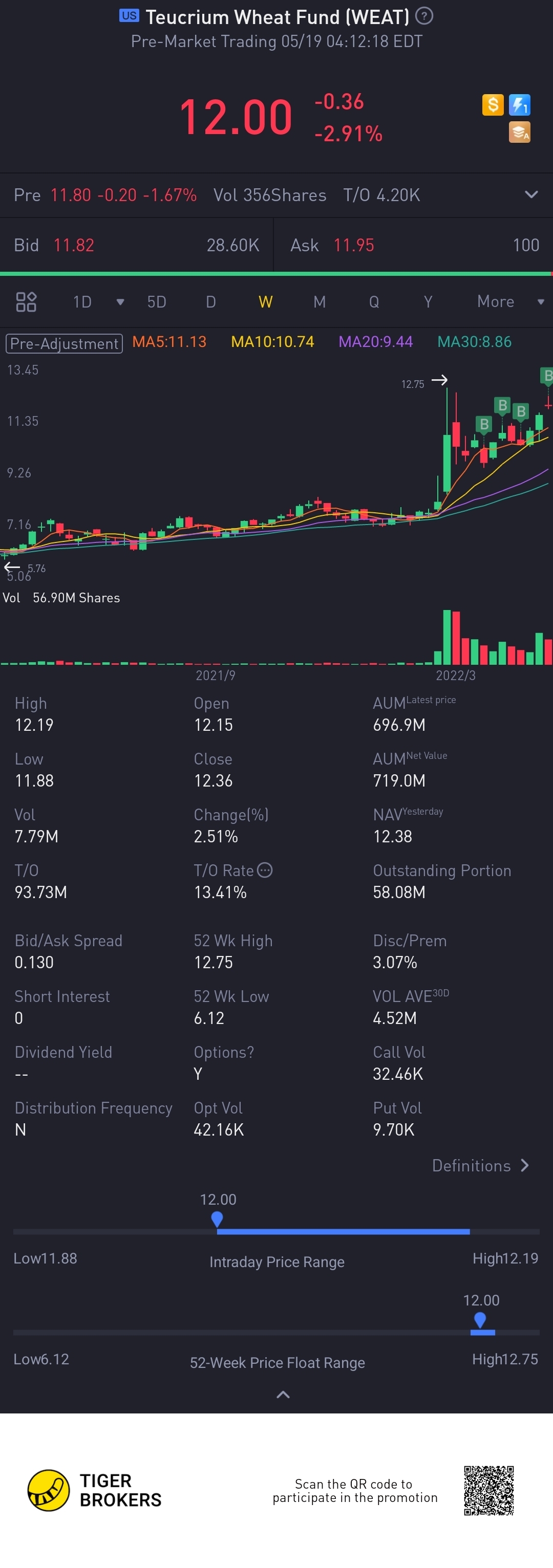Tap the 5.76 low price arrow marker
553x1568 pixels.
pyautogui.click(x=12, y=568)
